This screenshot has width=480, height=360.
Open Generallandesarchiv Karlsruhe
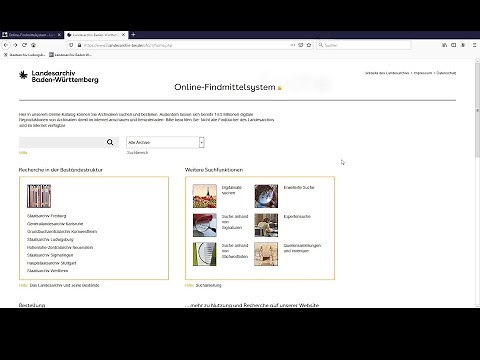(55, 224)
